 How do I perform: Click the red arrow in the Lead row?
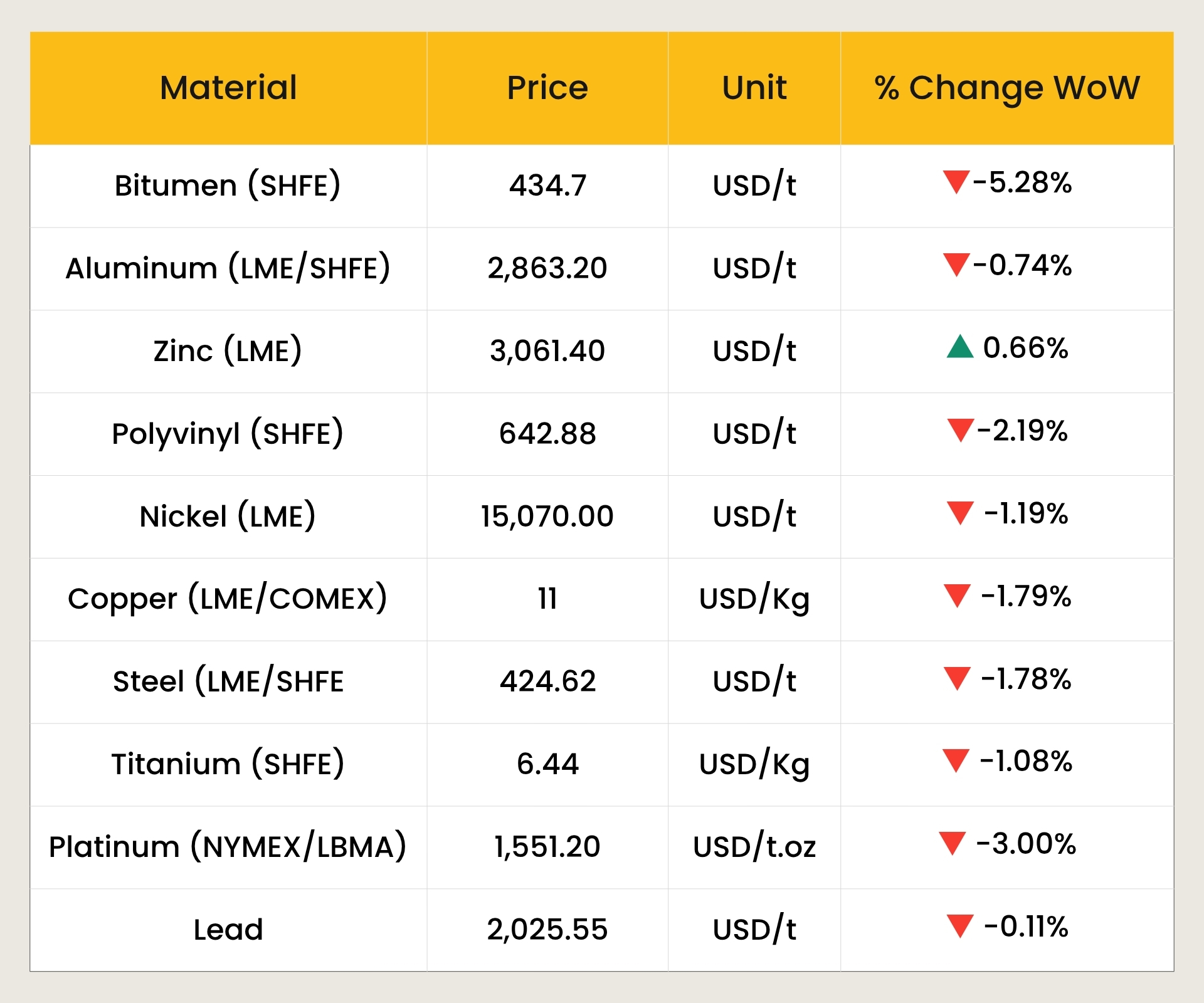[960, 925]
